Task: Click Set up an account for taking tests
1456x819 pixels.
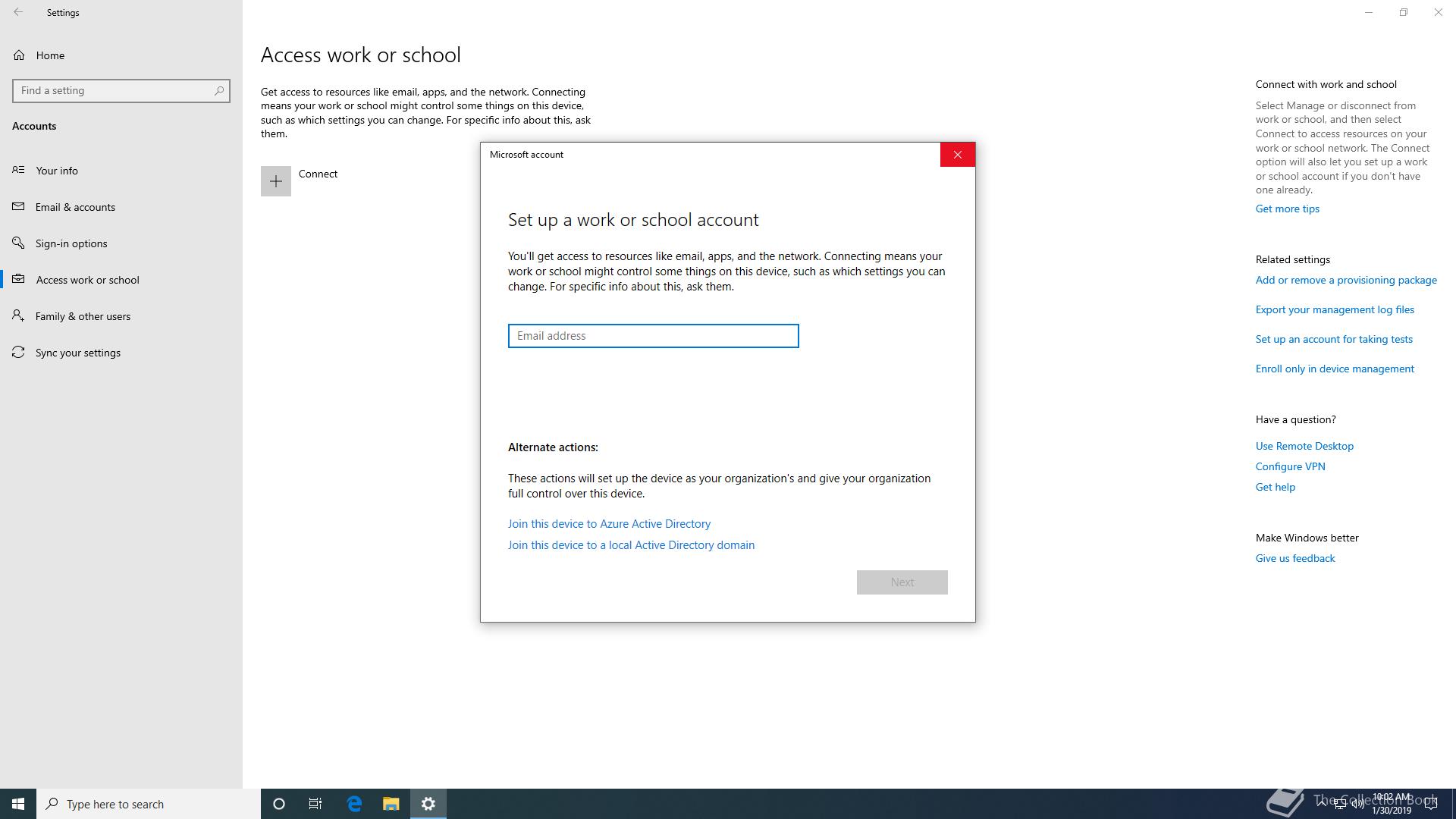Action: point(1334,339)
